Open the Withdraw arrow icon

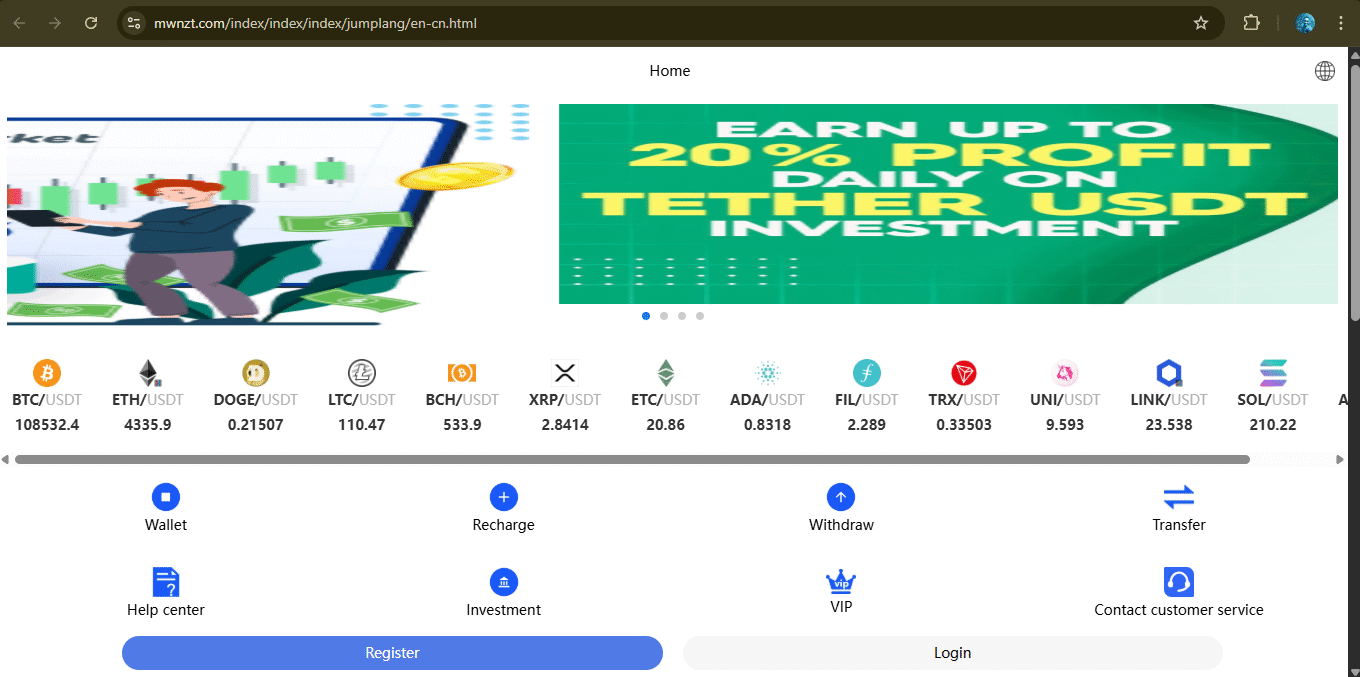(841, 497)
